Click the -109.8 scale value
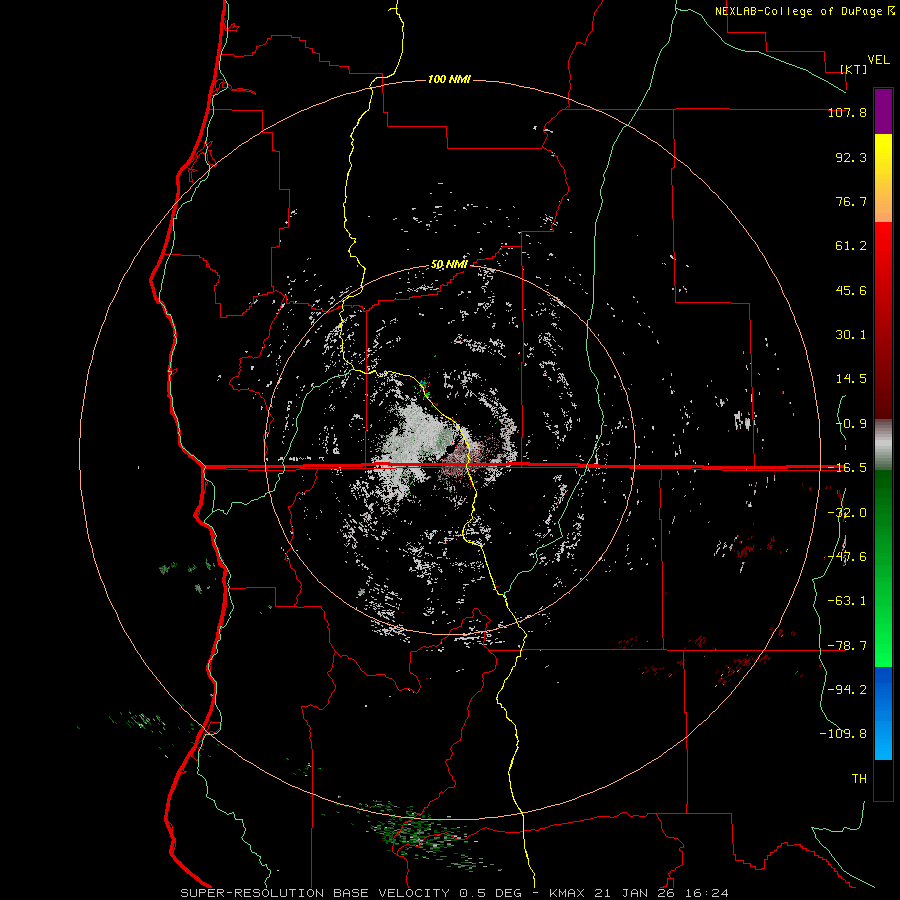Screen dimensions: 900x900 (x=843, y=734)
